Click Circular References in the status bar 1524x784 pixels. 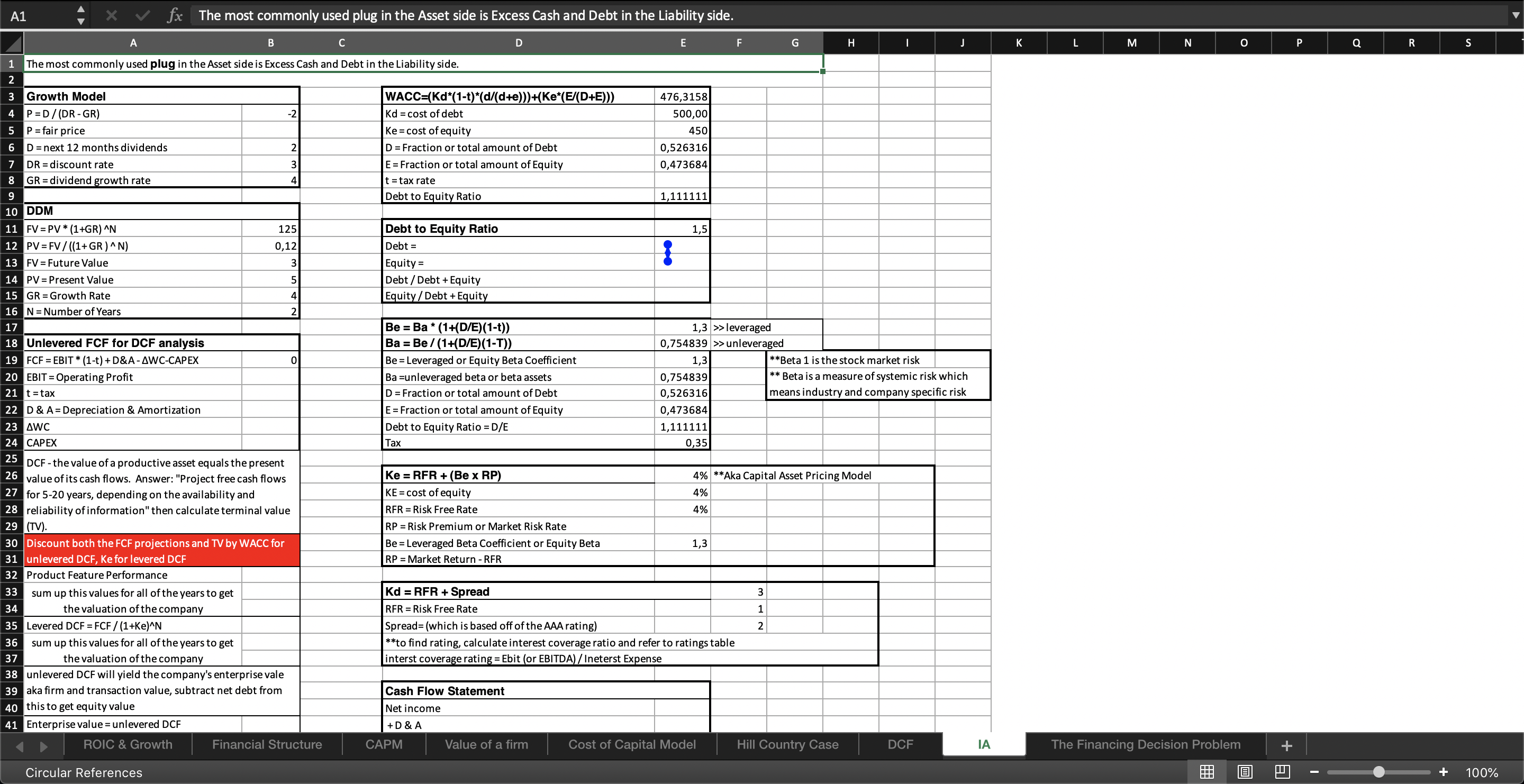pyautogui.click(x=84, y=772)
